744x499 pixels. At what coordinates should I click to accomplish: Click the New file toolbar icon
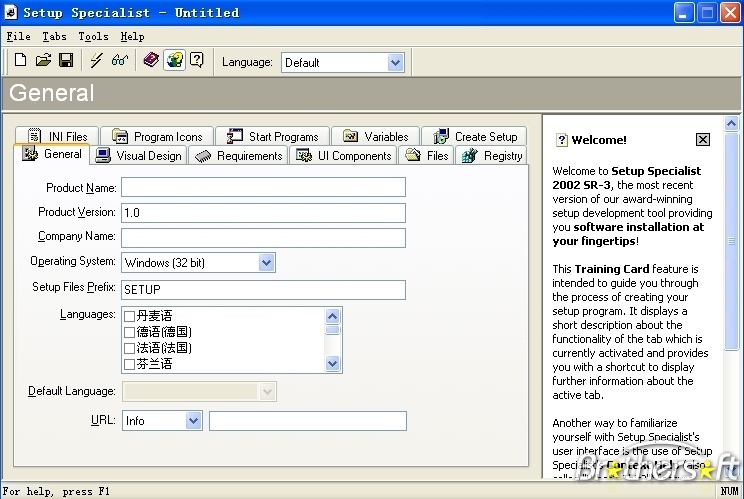point(20,60)
